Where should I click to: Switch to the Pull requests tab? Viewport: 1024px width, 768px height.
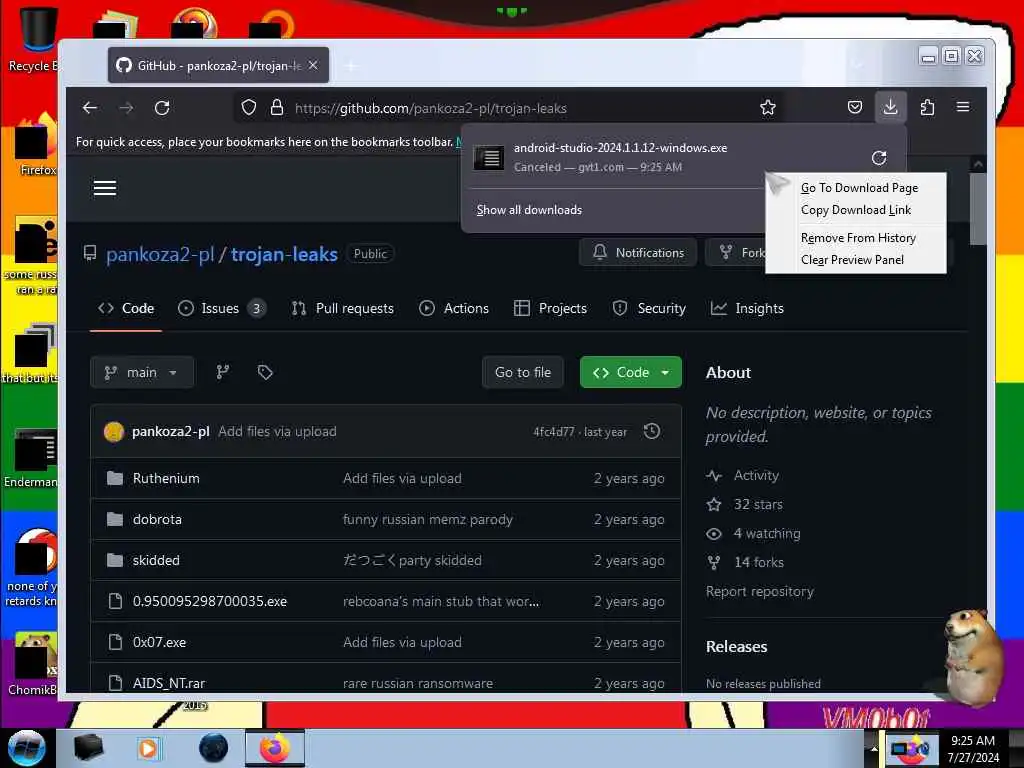point(343,308)
